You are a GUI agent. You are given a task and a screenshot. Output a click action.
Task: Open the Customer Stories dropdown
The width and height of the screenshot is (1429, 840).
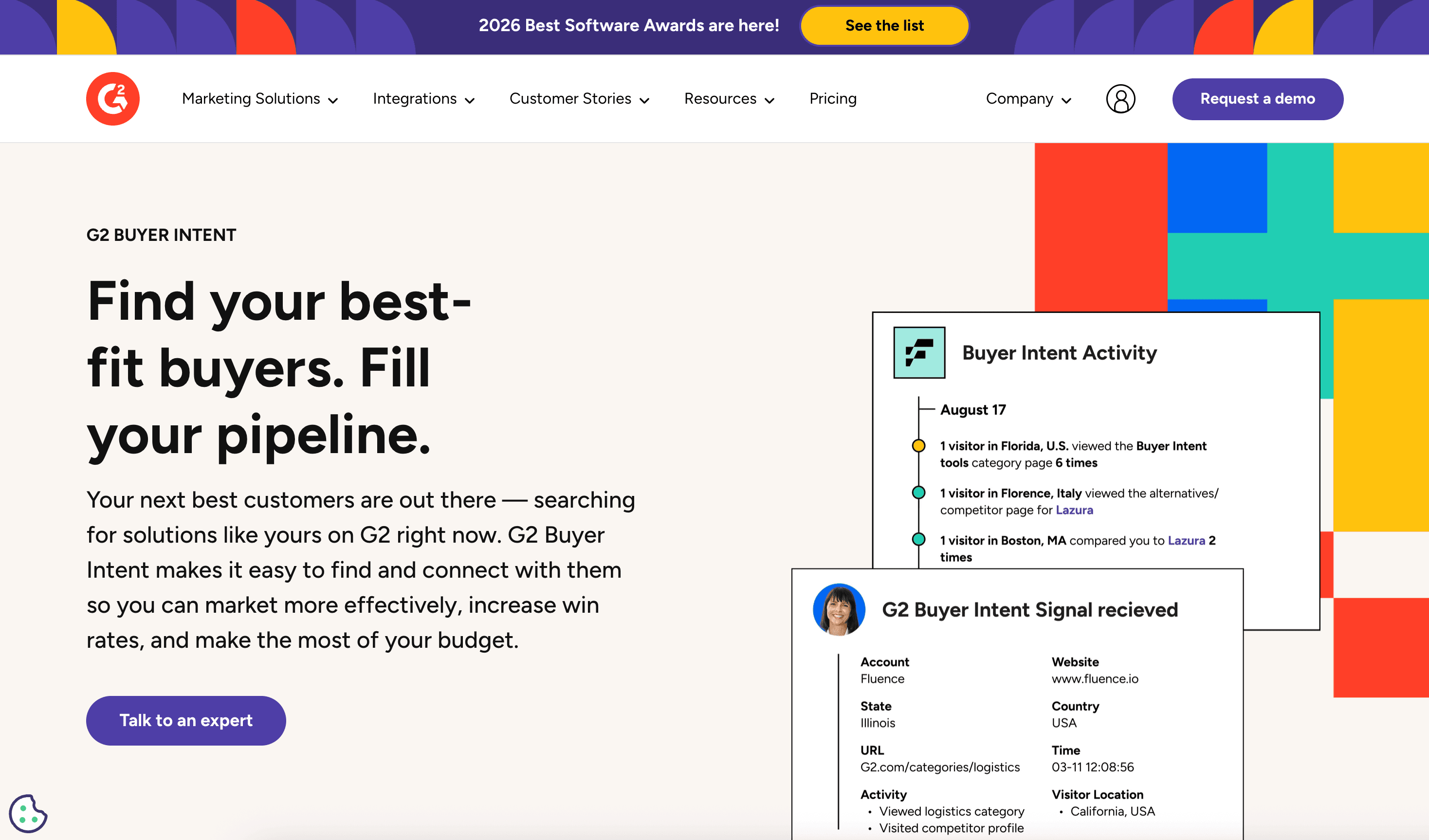click(x=579, y=99)
